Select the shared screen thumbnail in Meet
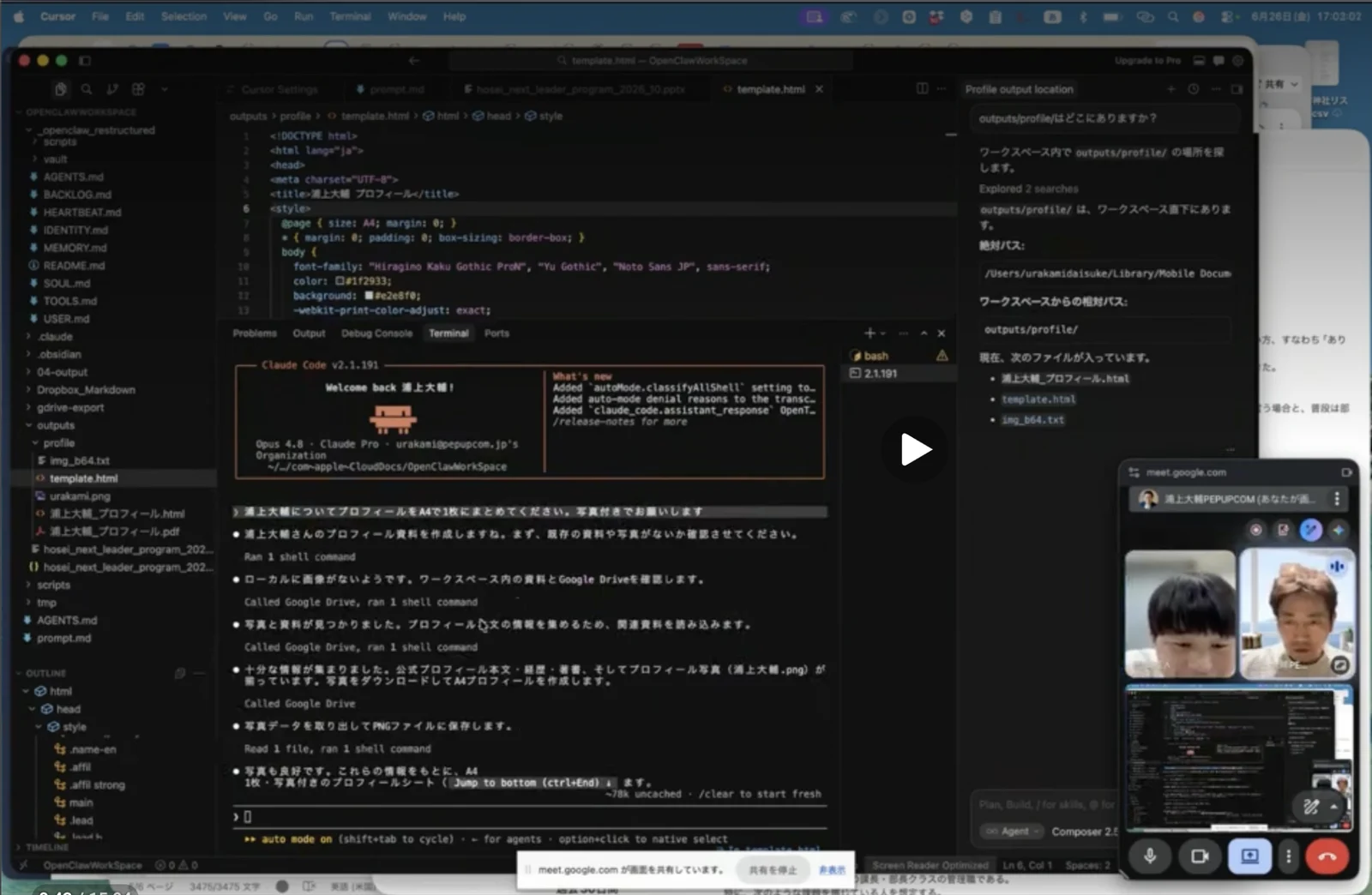This screenshot has width=1372, height=895. pos(1239,759)
